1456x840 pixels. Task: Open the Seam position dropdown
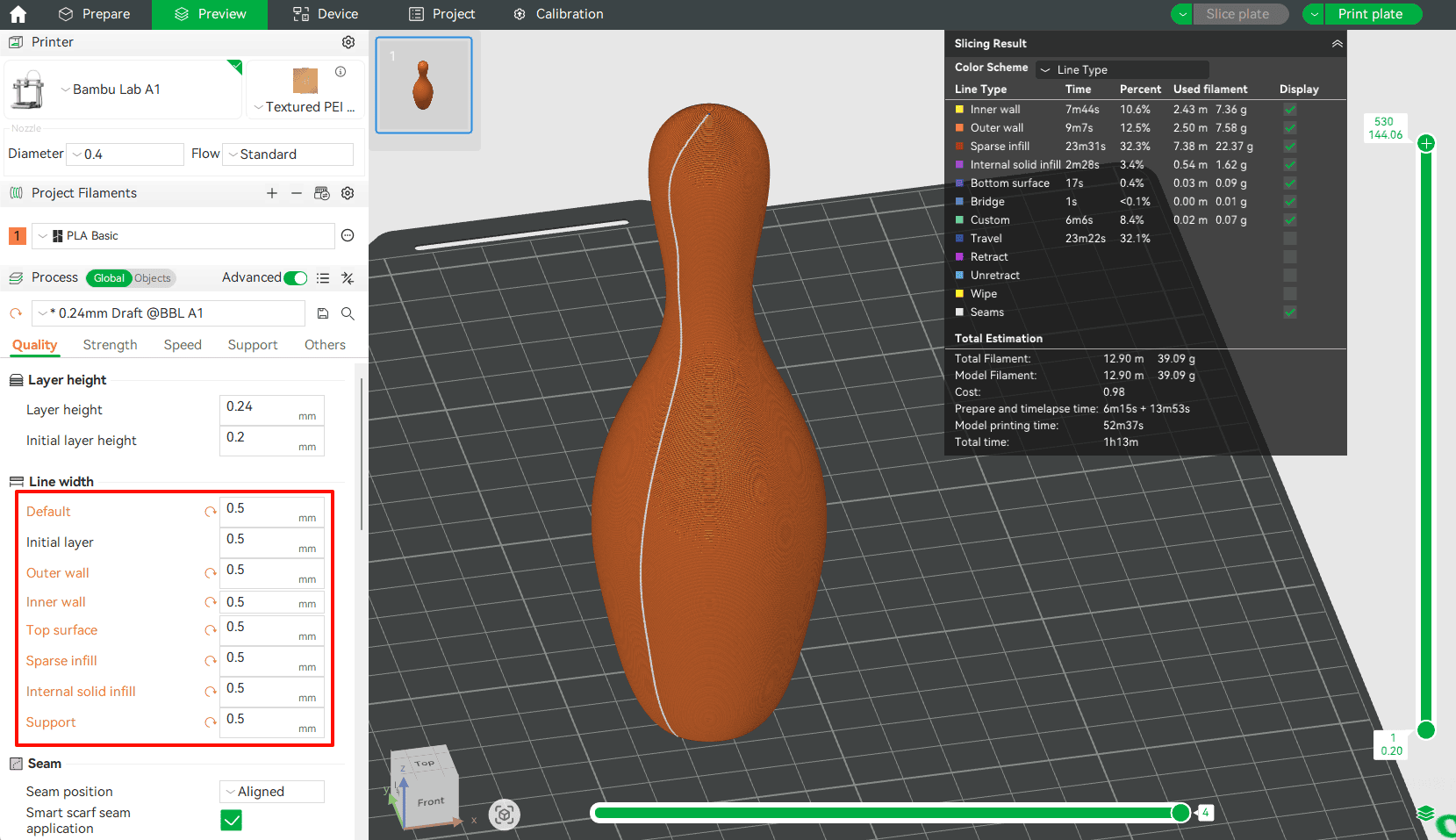tap(272, 792)
